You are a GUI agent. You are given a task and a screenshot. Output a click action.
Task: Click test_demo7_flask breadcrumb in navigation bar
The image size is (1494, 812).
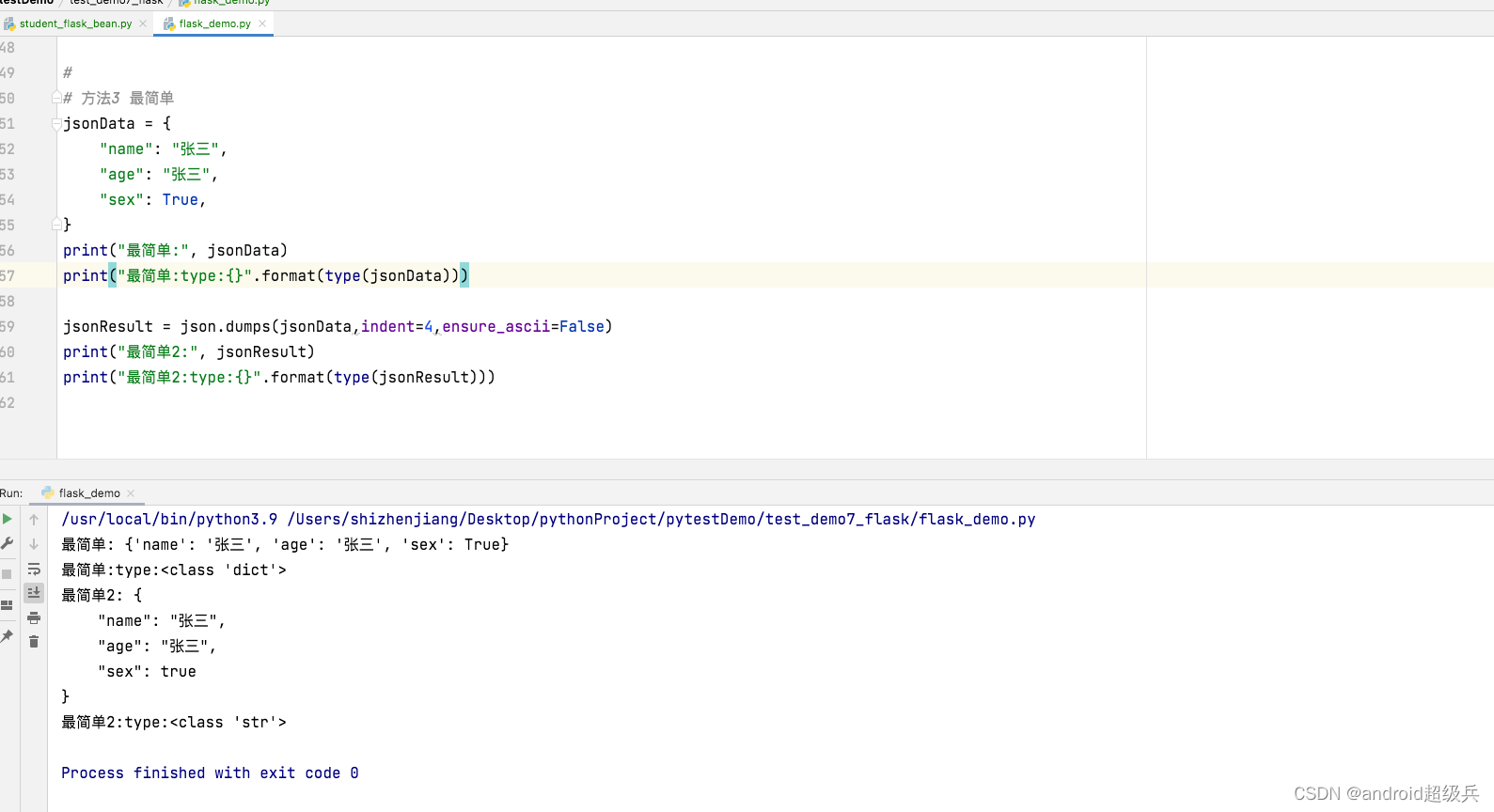tap(117, 3)
